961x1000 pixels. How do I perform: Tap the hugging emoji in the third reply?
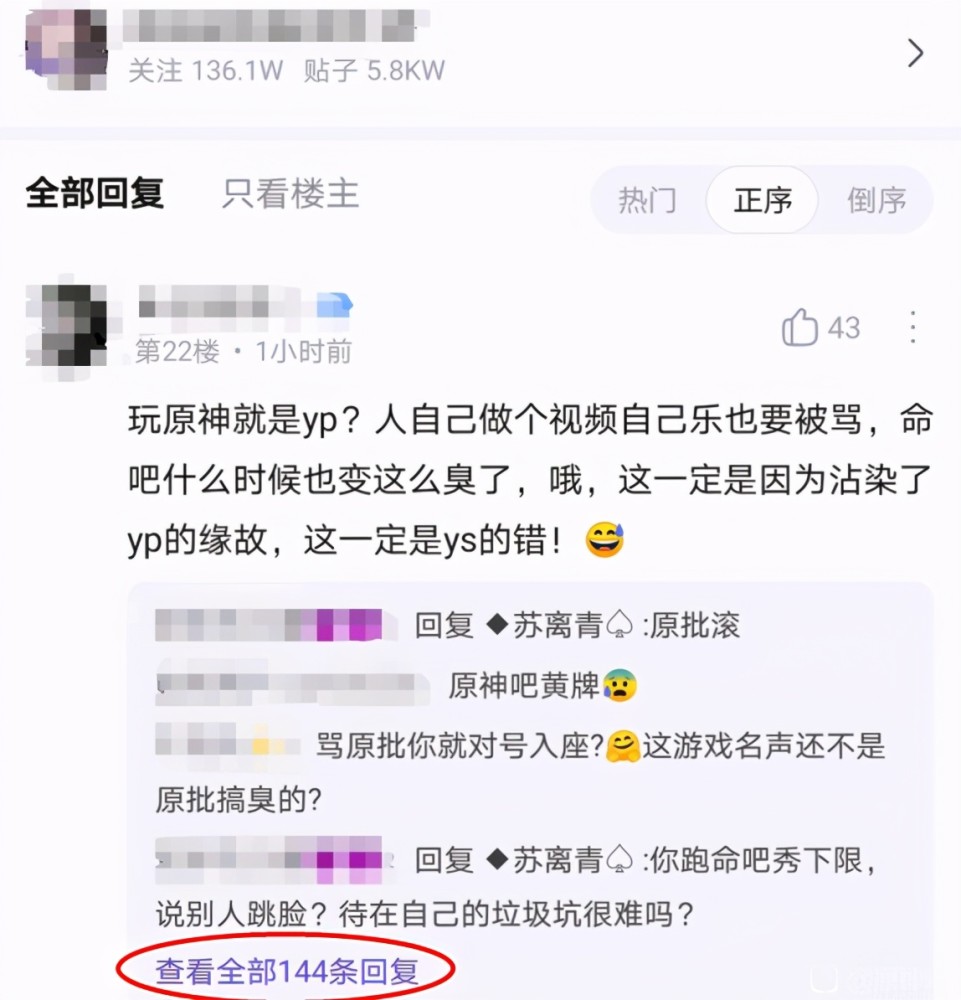click(623, 746)
